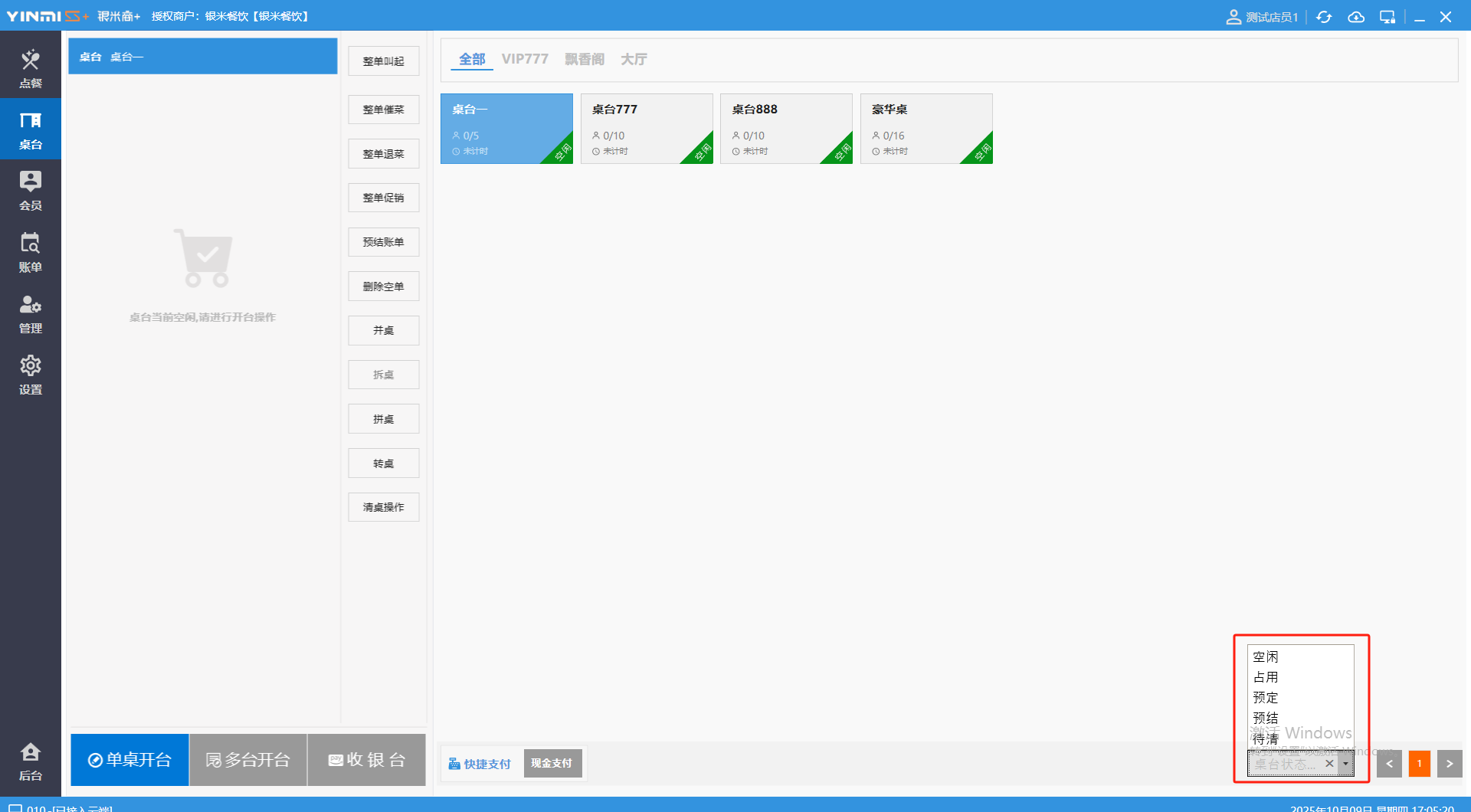Open the 管理 management sidebar icon
Viewport: 1471px width, 812px height.
tap(31, 313)
